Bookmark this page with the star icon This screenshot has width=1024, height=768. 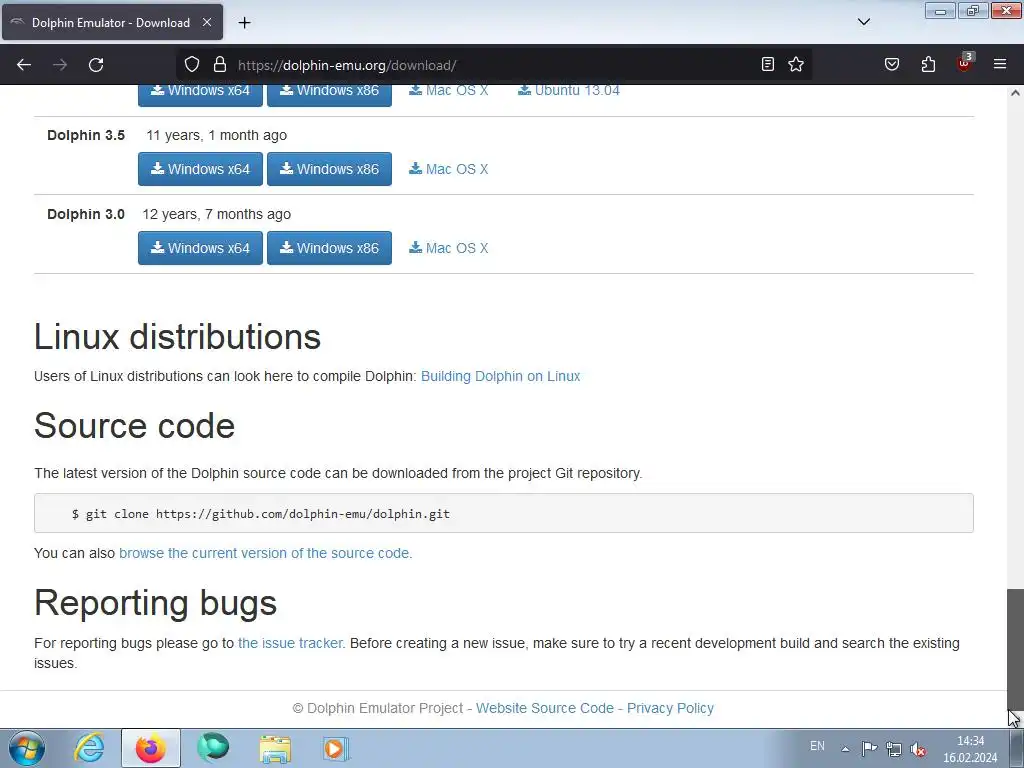point(796,64)
